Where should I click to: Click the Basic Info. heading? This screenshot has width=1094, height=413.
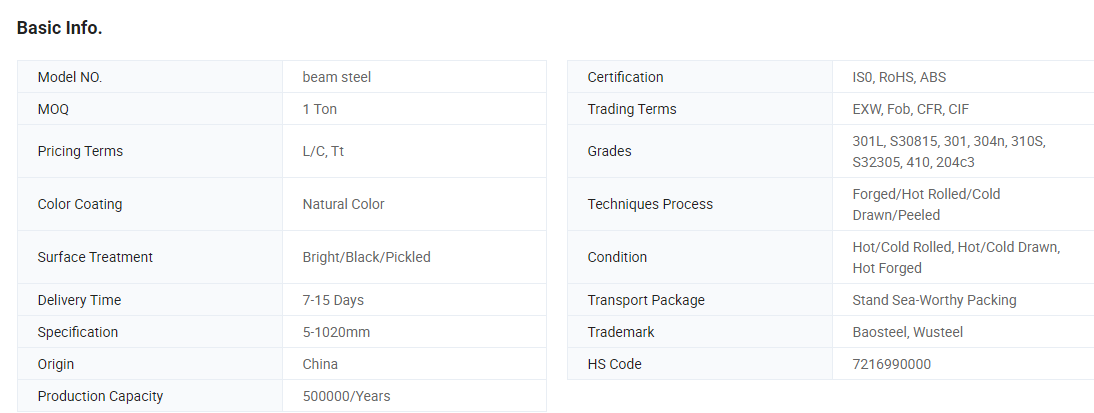click(x=59, y=28)
